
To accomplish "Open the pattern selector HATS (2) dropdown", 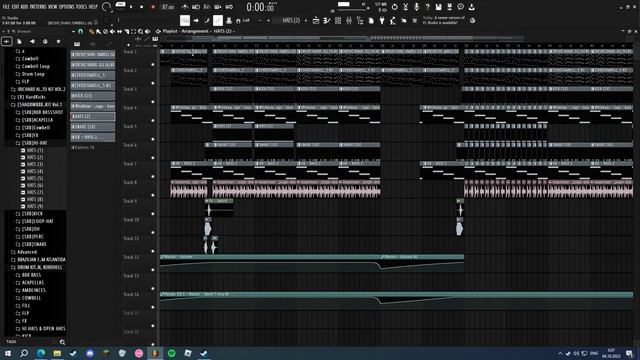I will [x=292, y=20].
